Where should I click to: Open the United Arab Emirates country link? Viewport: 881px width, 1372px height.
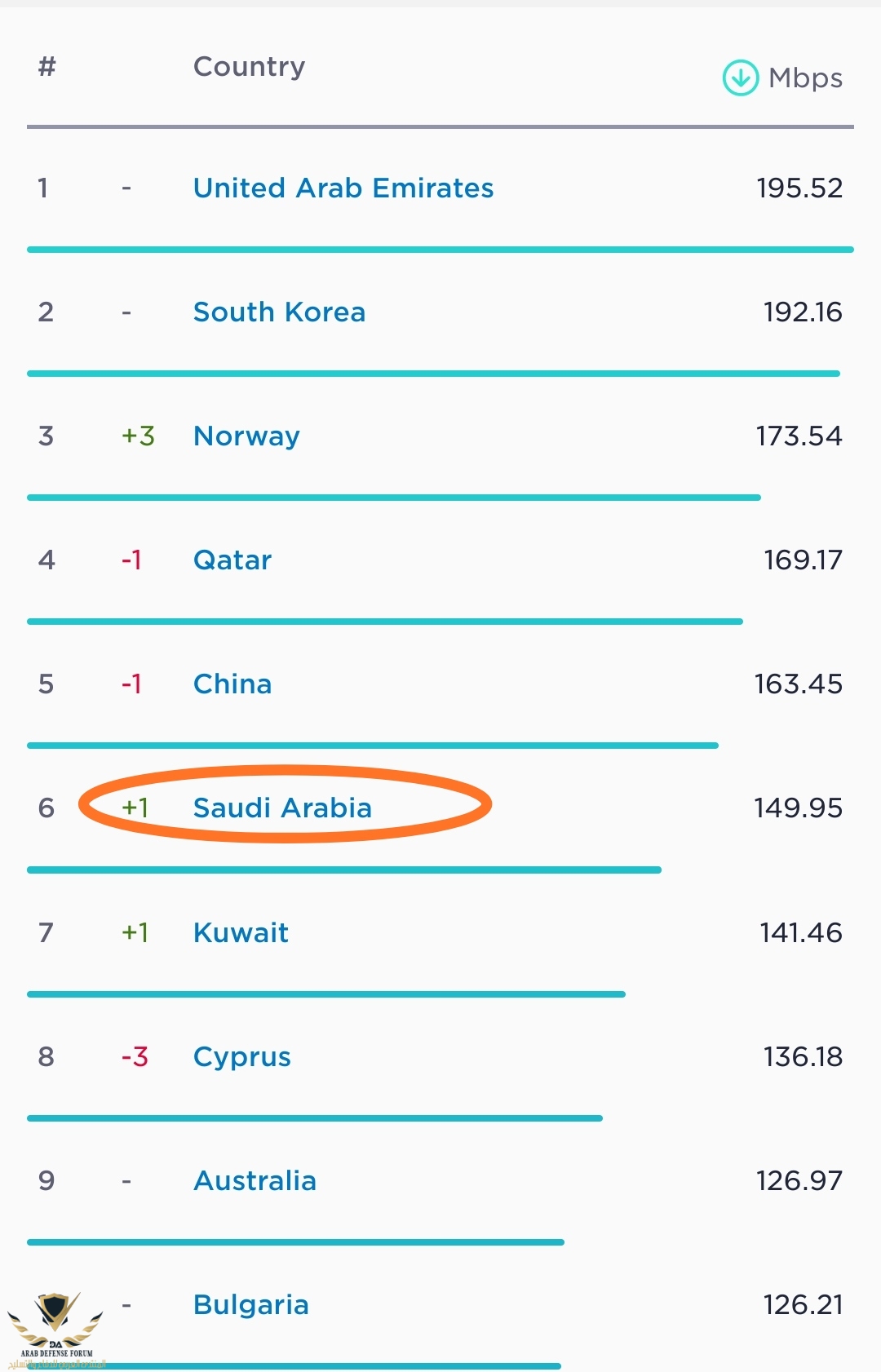pos(343,188)
